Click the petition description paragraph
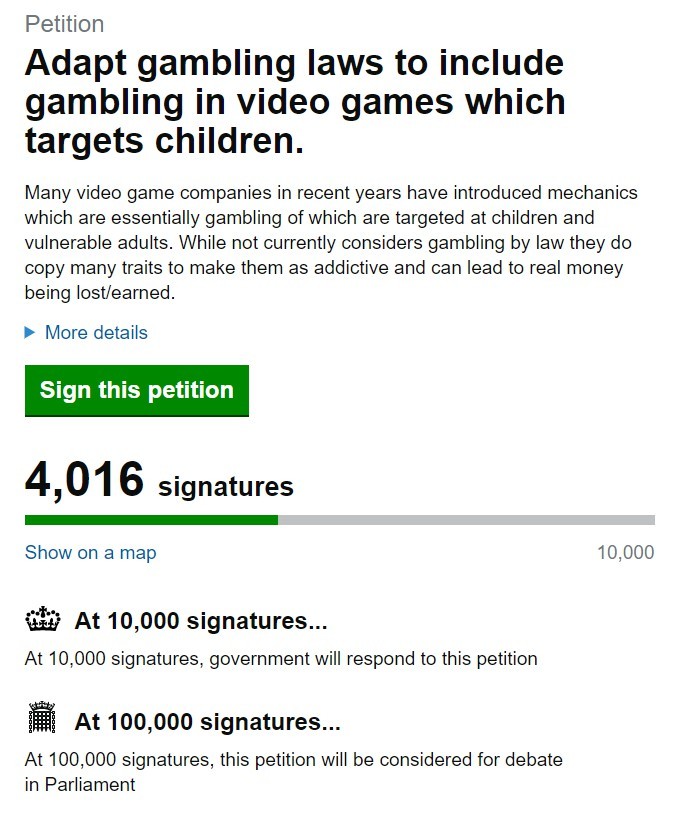 331,243
